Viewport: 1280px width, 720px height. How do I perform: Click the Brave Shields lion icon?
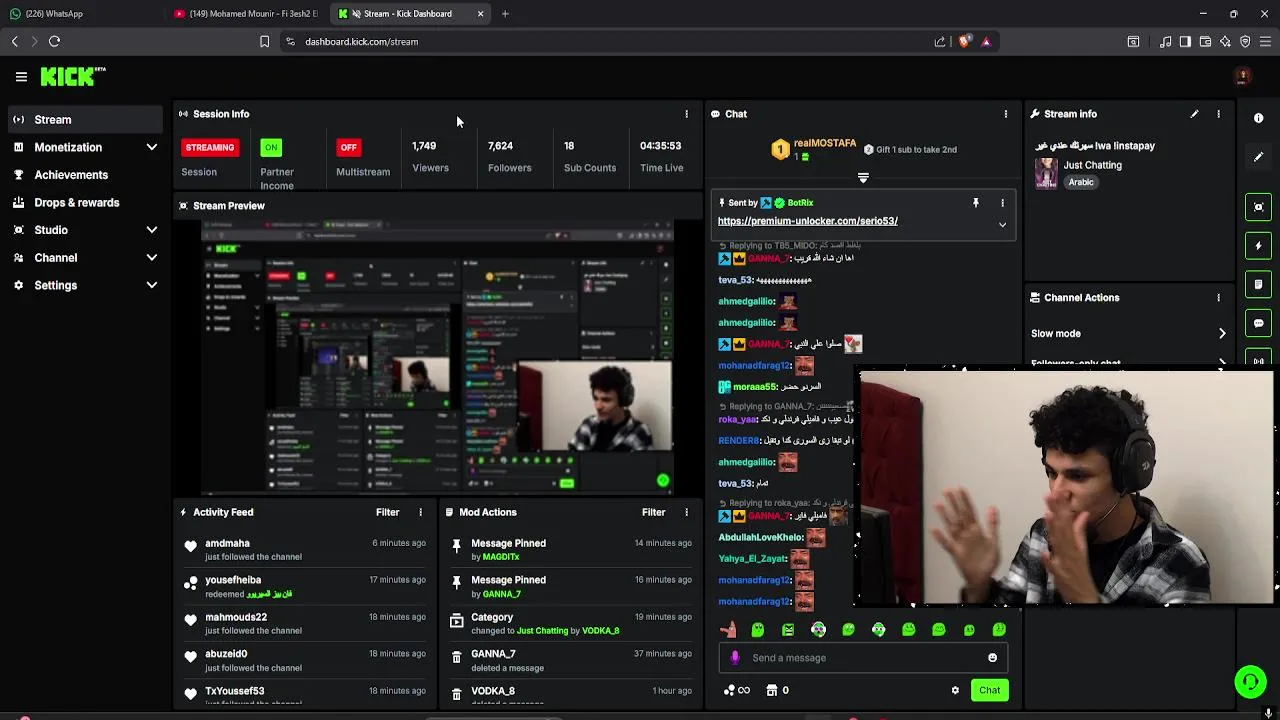pos(964,42)
